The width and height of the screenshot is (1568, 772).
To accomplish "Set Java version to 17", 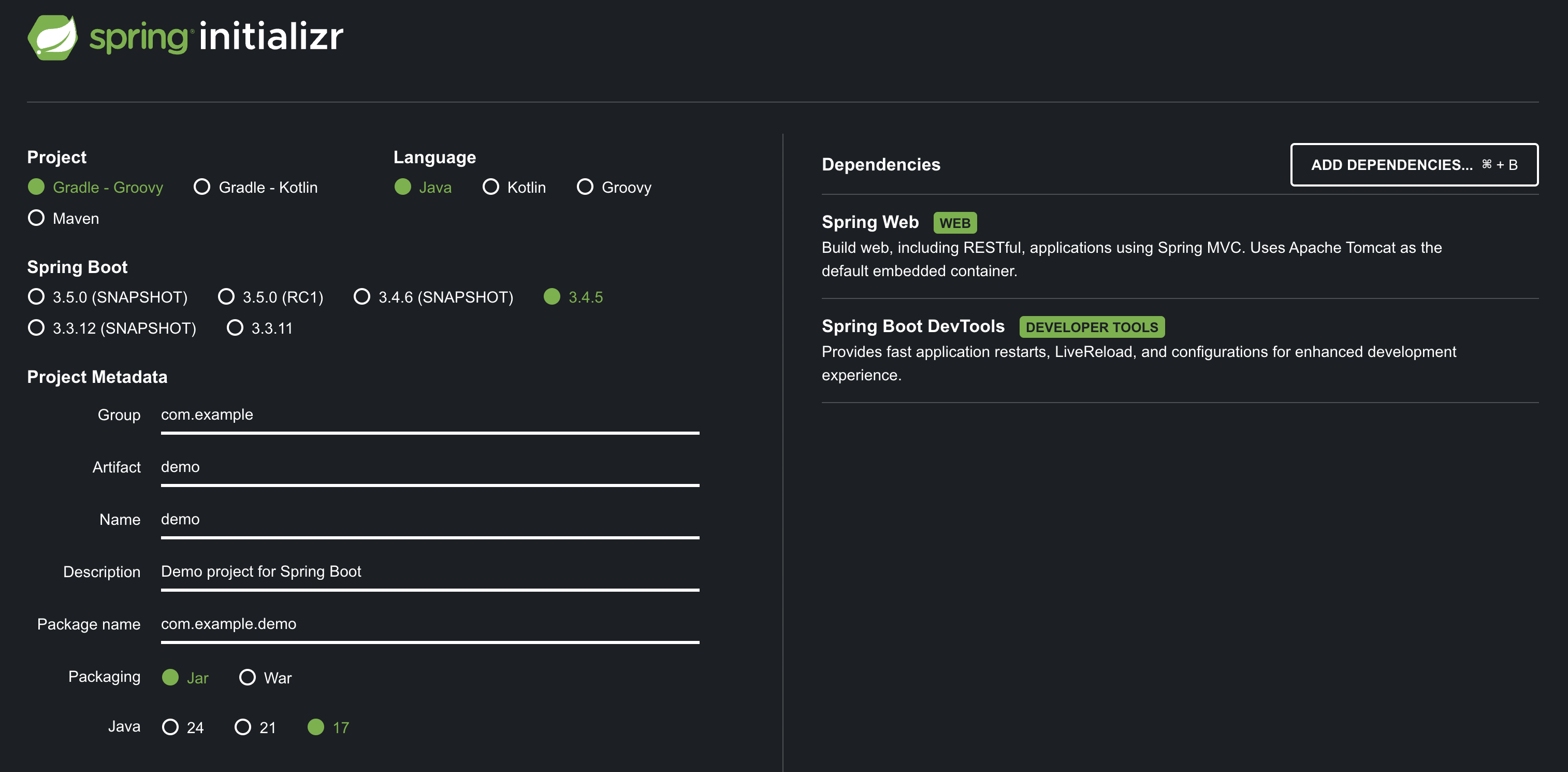I will click(x=328, y=727).
